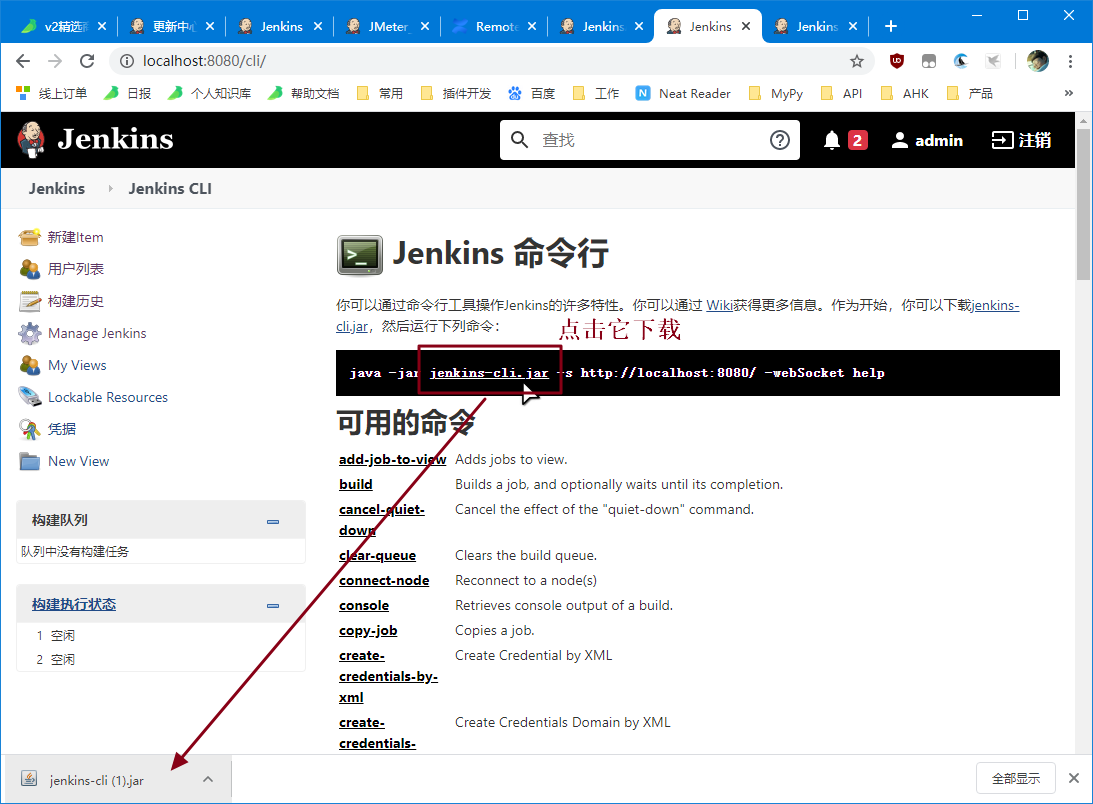This screenshot has height=804, width=1093.
Task: Open the 线上订单 bookmark
Action: [x=52, y=93]
